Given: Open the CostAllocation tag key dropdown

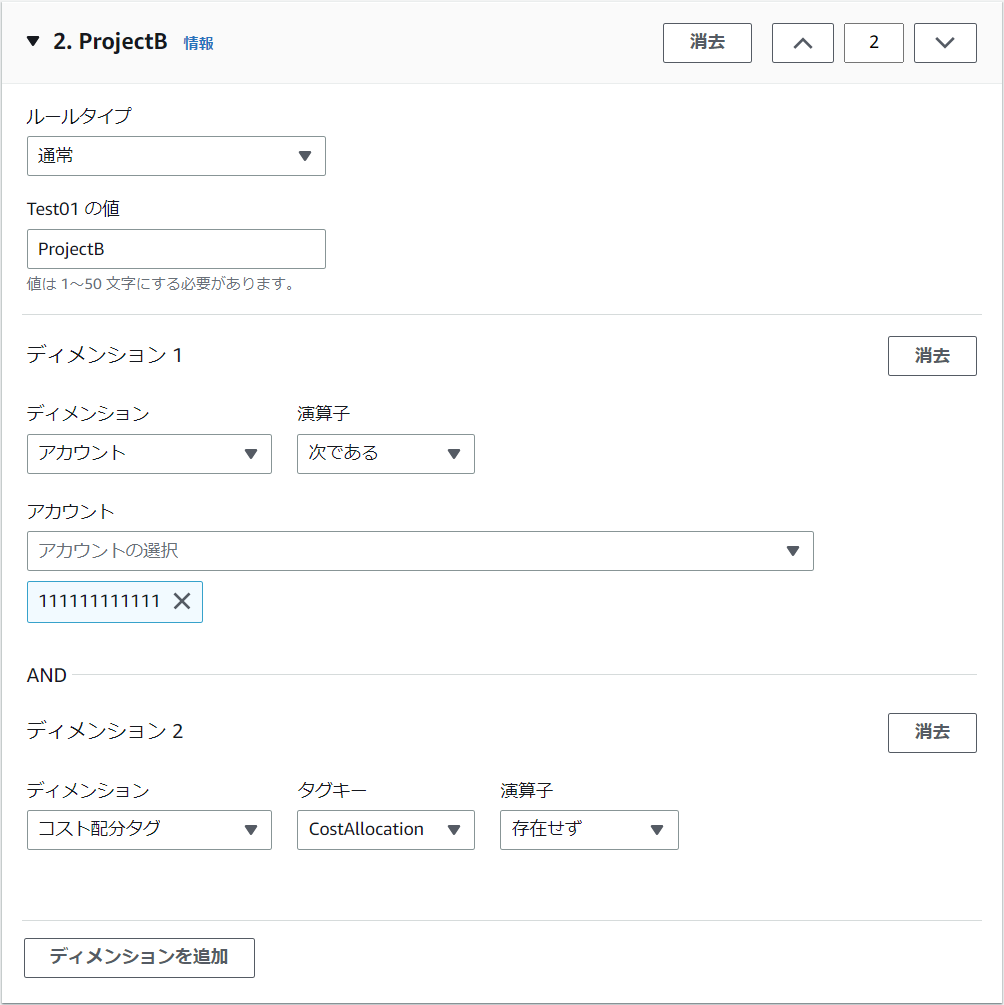Looking at the screenshot, I should click(385, 829).
